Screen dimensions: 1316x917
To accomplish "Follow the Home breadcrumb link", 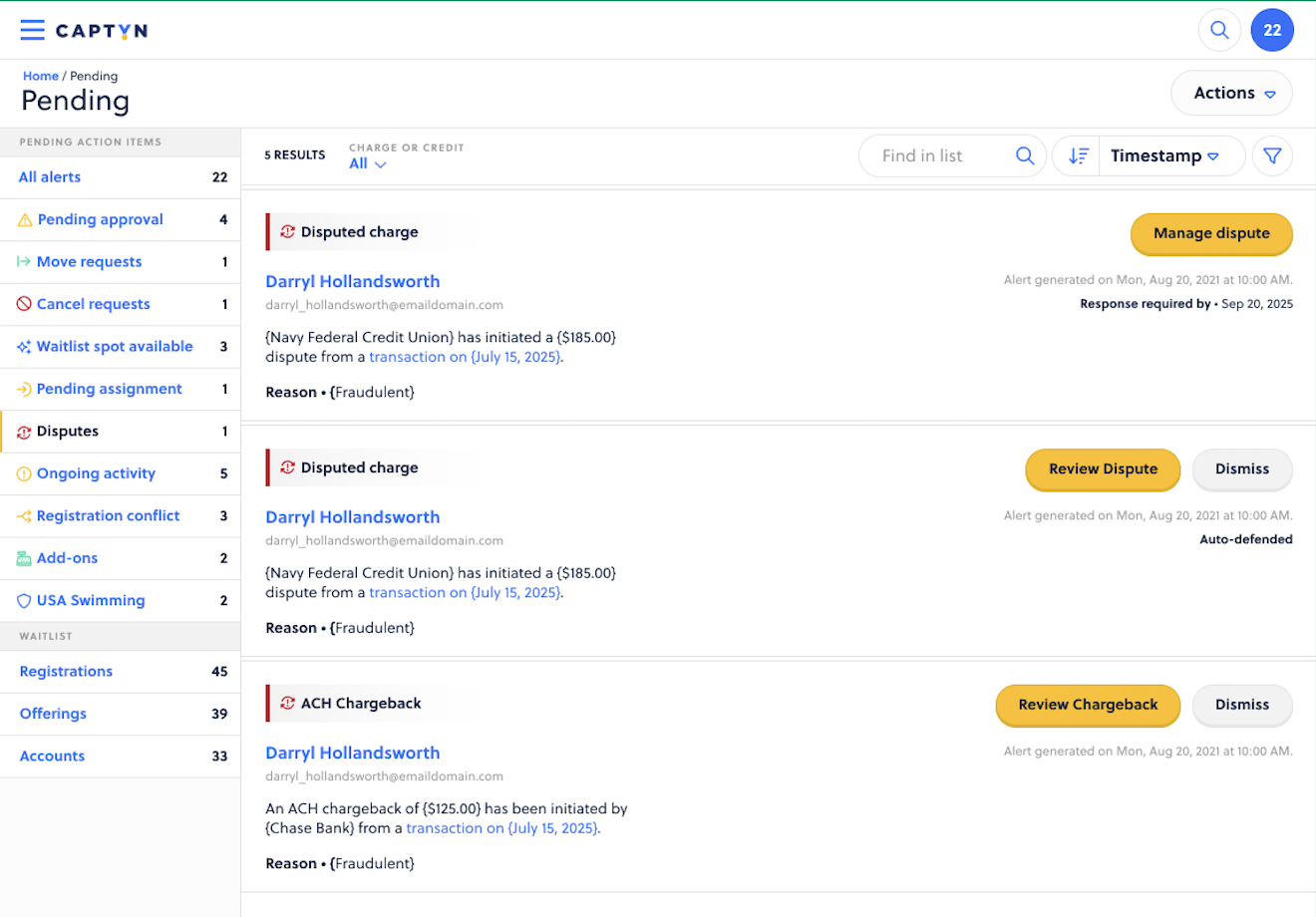I will pyautogui.click(x=41, y=76).
